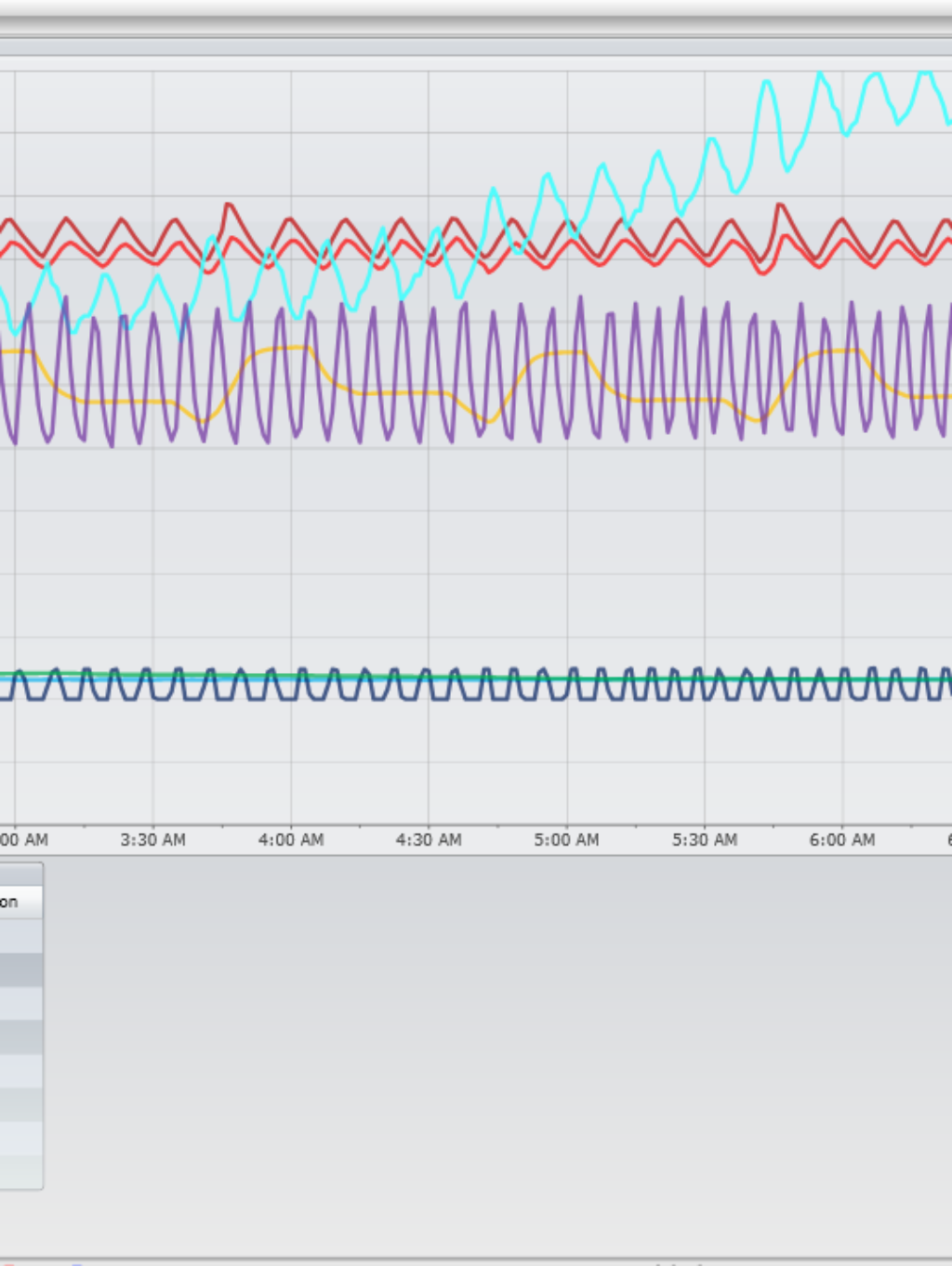
Task: Click the 5:00 AM time axis label
Action: pyautogui.click(x=566, y=839)
